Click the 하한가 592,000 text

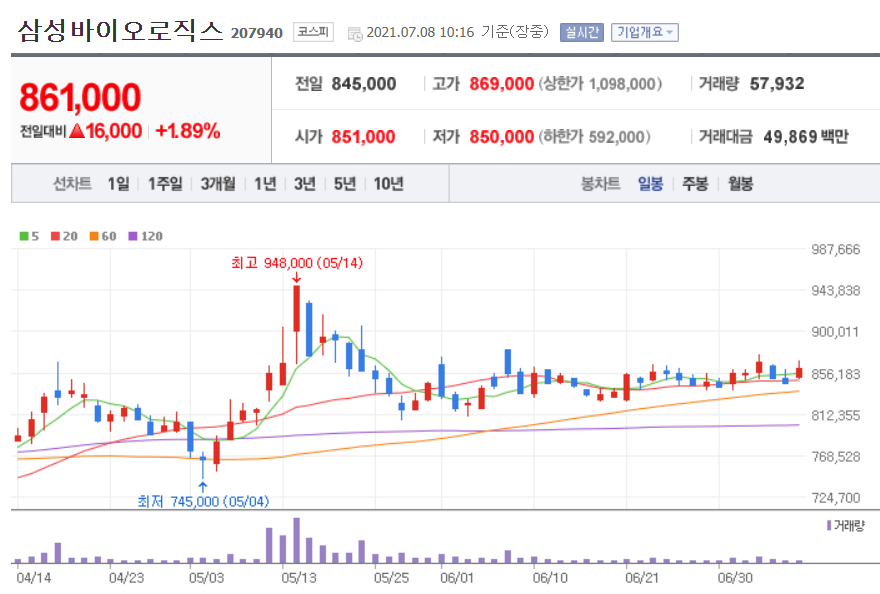[x=595, y=136]
